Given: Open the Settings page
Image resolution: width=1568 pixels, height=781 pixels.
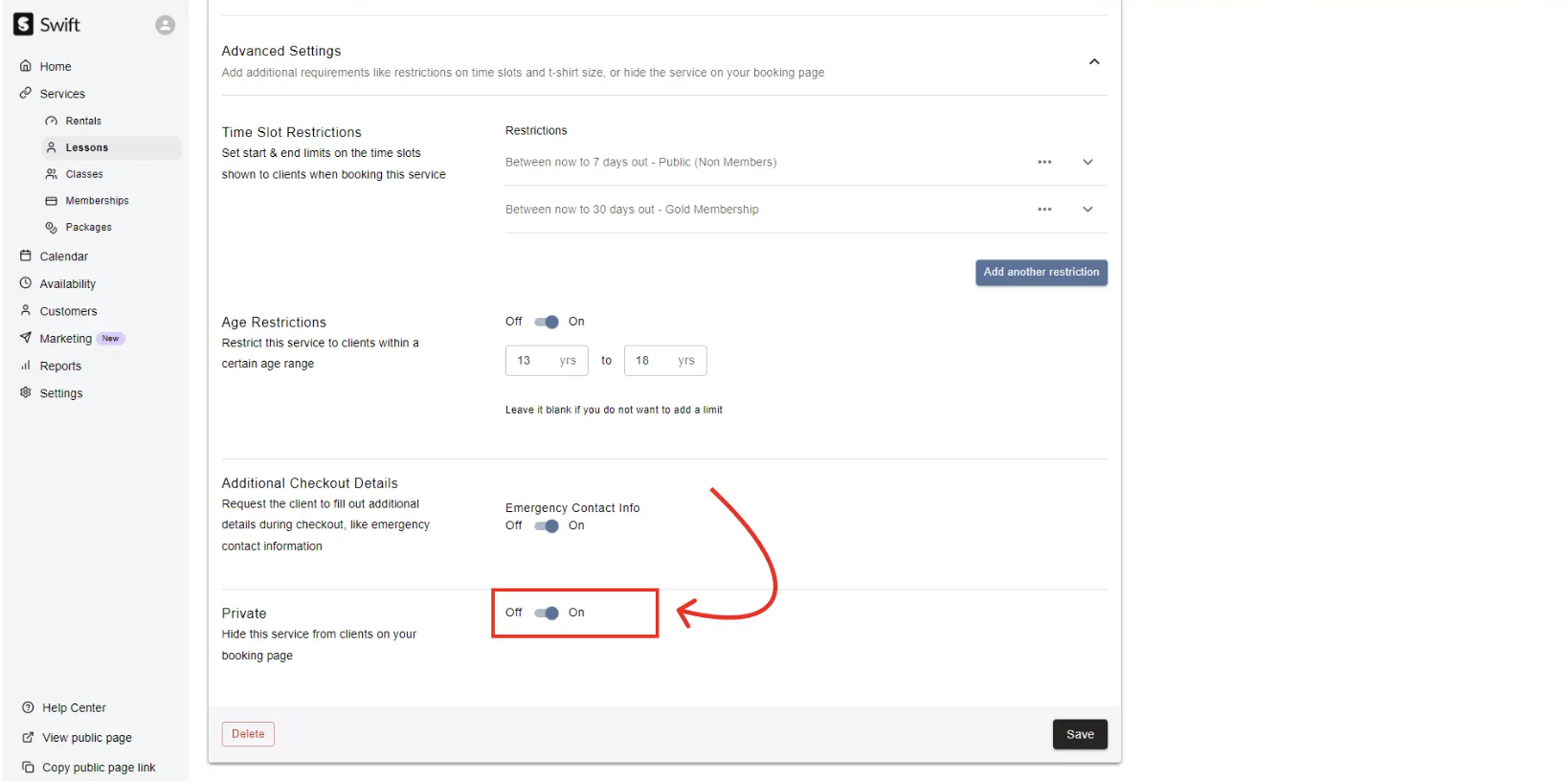Looking at the screenshot, I should click(61, 393).
